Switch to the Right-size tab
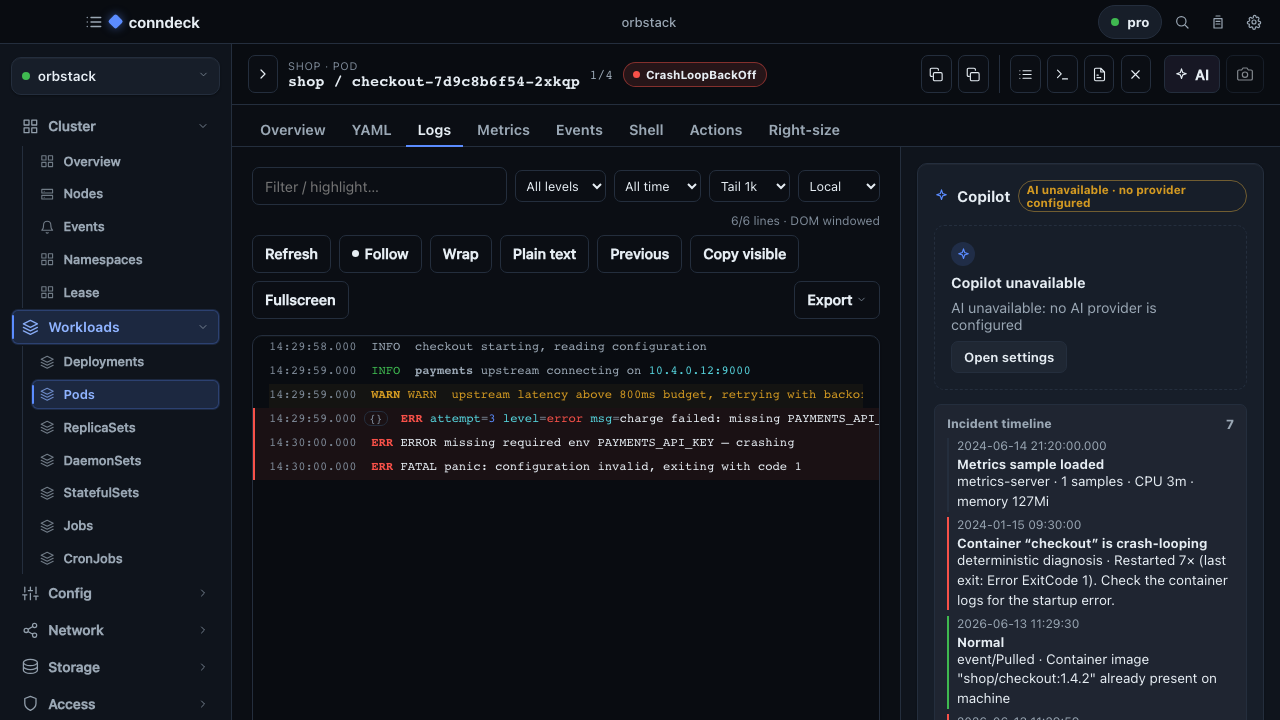Image resolution: width=1280 pixels, height=720 pixels. 804,130
